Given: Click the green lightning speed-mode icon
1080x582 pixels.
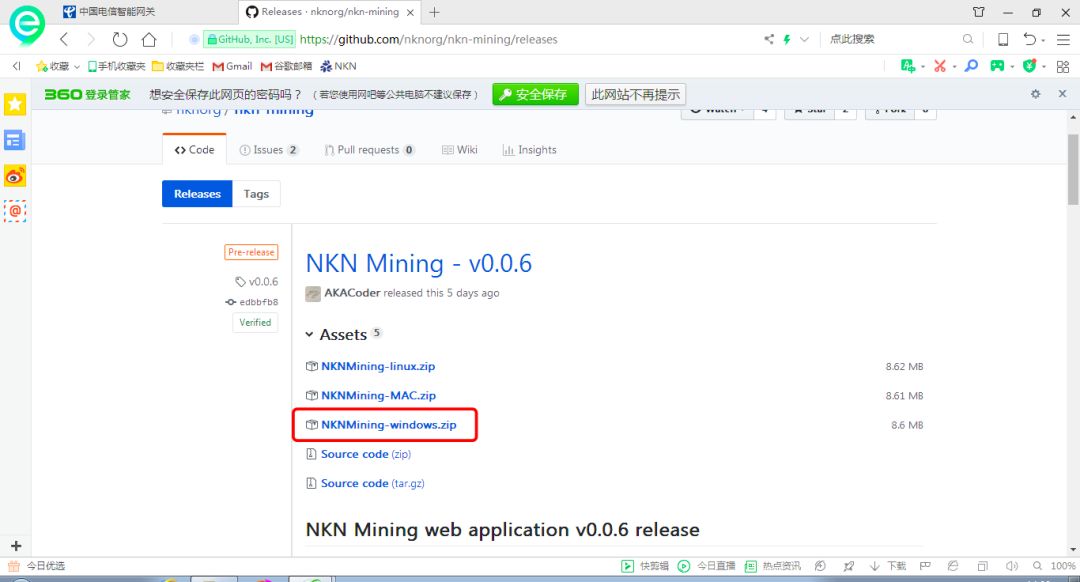Looking at the screenshot, I should tap(787, 39).
